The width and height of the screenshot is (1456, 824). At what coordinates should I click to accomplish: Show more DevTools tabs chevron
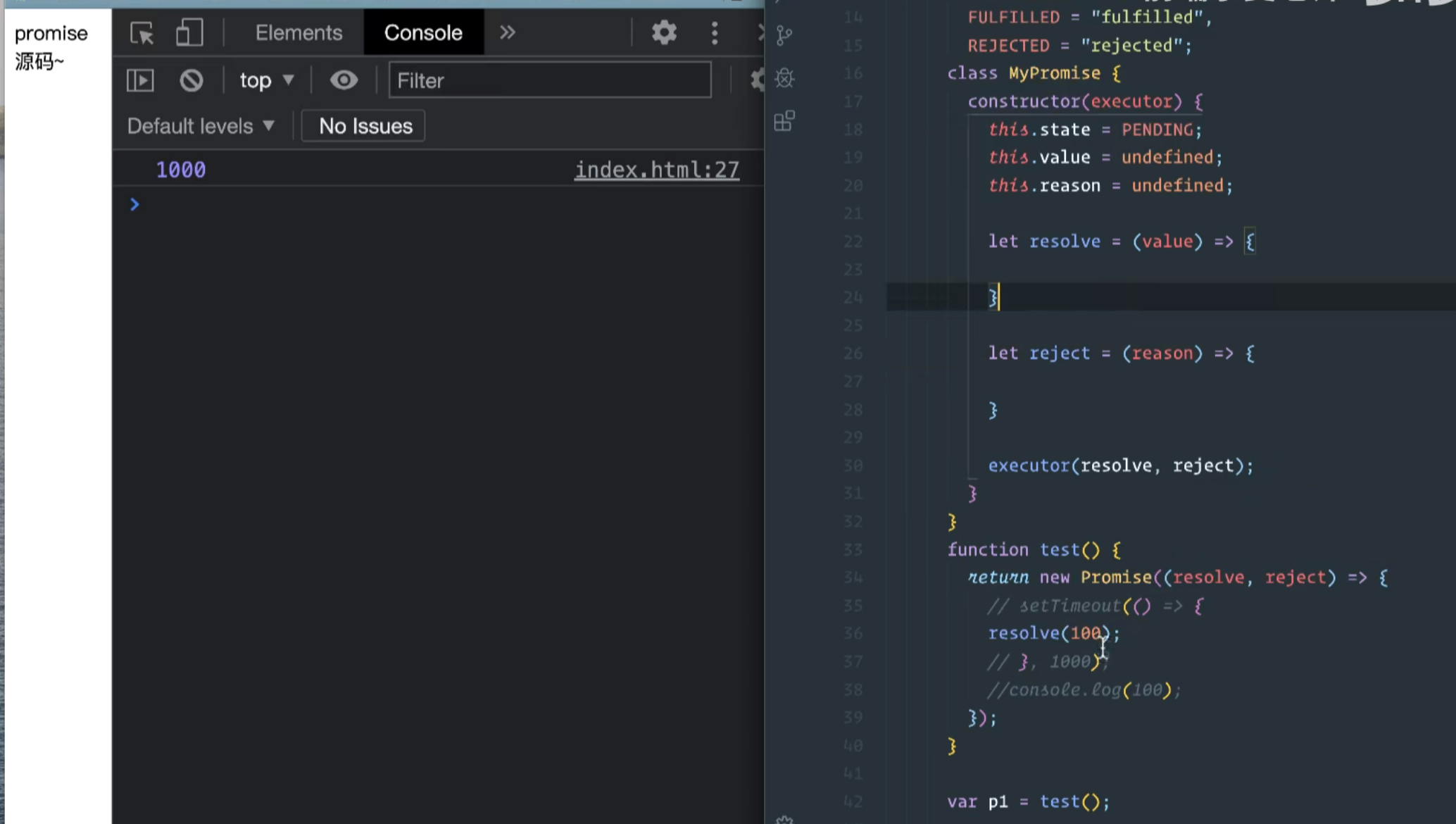(x=507, y=32)
